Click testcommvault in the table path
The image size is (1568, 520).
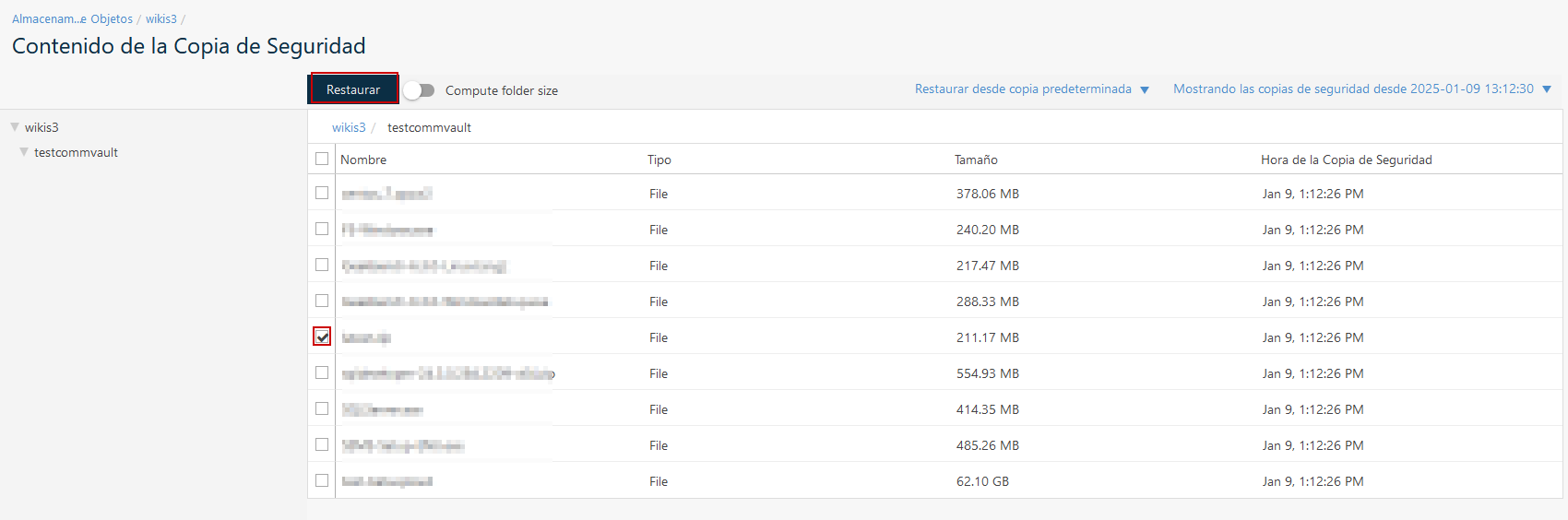(x=429, y=127)
